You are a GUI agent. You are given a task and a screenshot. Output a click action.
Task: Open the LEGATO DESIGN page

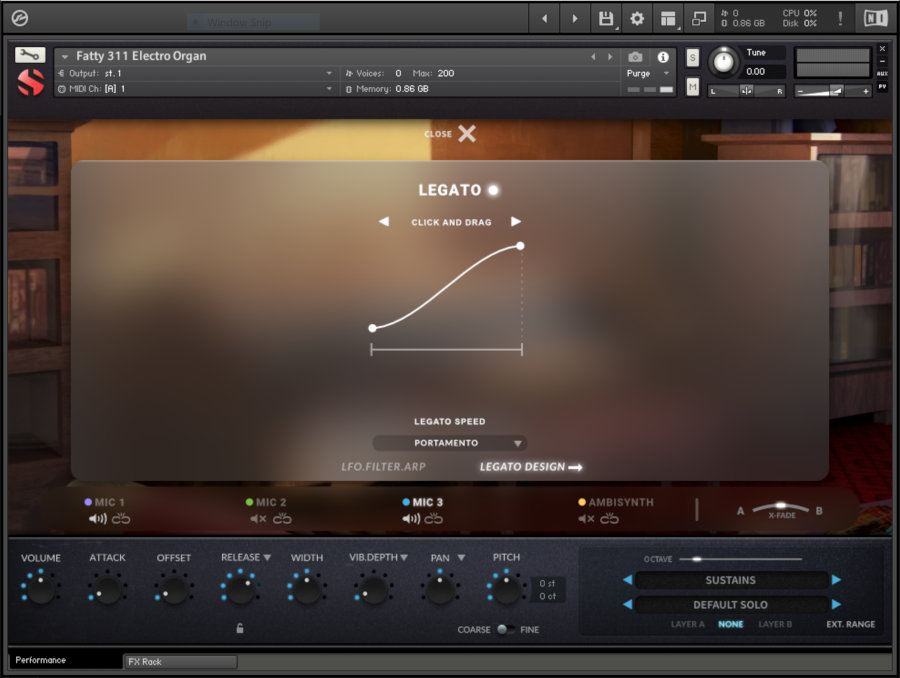click(524, 466)
